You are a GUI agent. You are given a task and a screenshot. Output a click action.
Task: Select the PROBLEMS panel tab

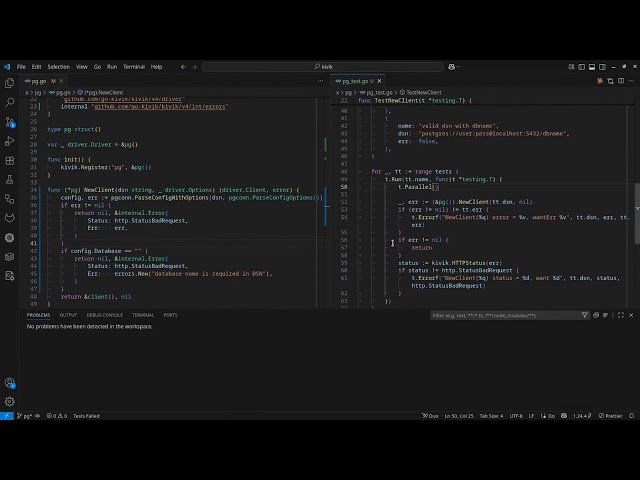tap(38, 315)
